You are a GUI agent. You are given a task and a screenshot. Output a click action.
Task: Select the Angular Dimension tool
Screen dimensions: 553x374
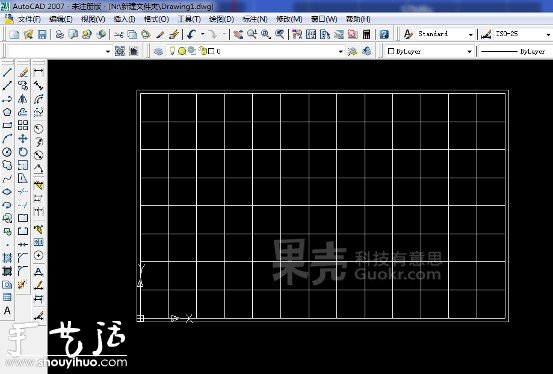pyautogui.click(x=38, y=169)
